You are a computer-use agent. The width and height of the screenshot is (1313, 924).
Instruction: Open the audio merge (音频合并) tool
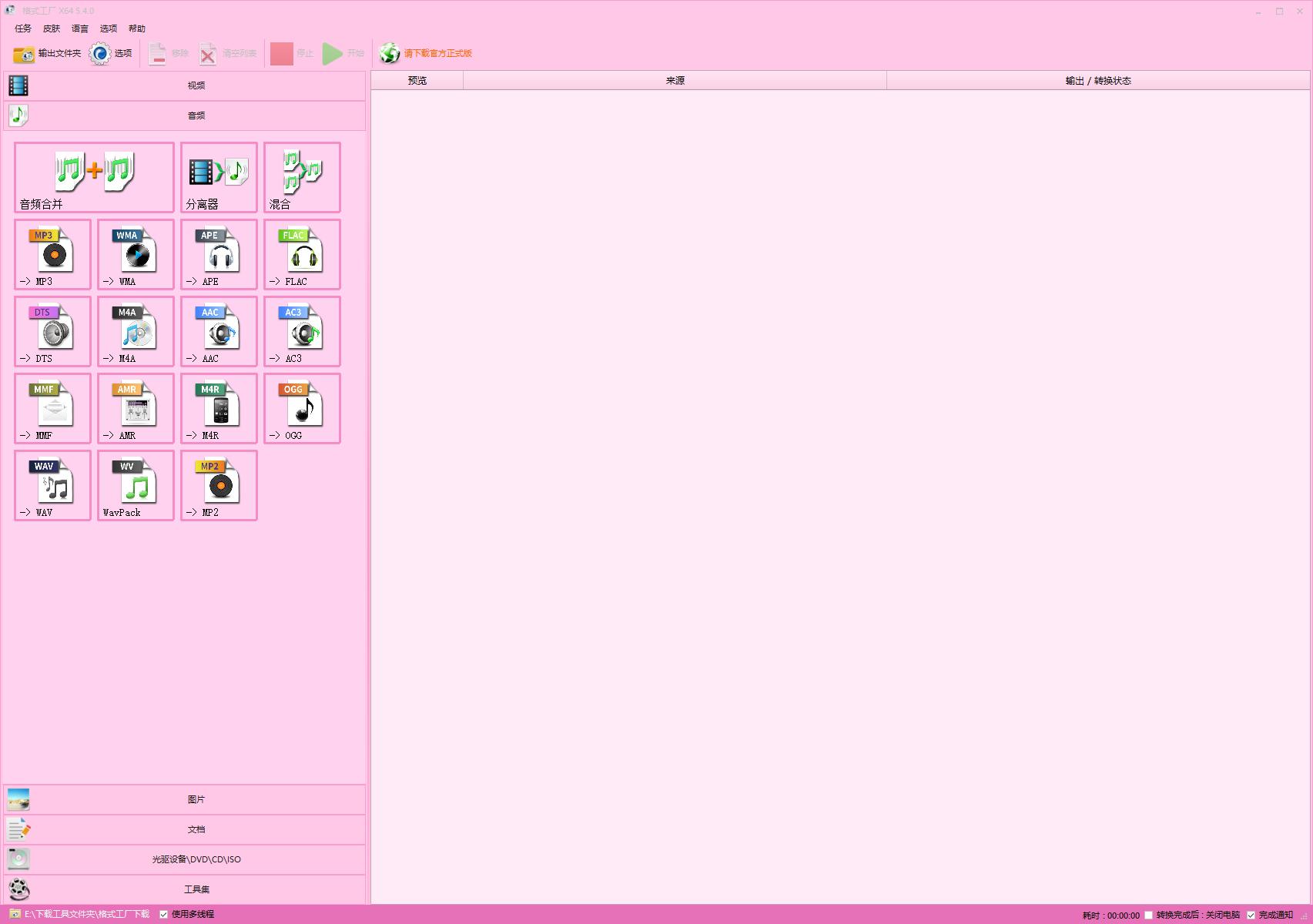tap(94, 177)
